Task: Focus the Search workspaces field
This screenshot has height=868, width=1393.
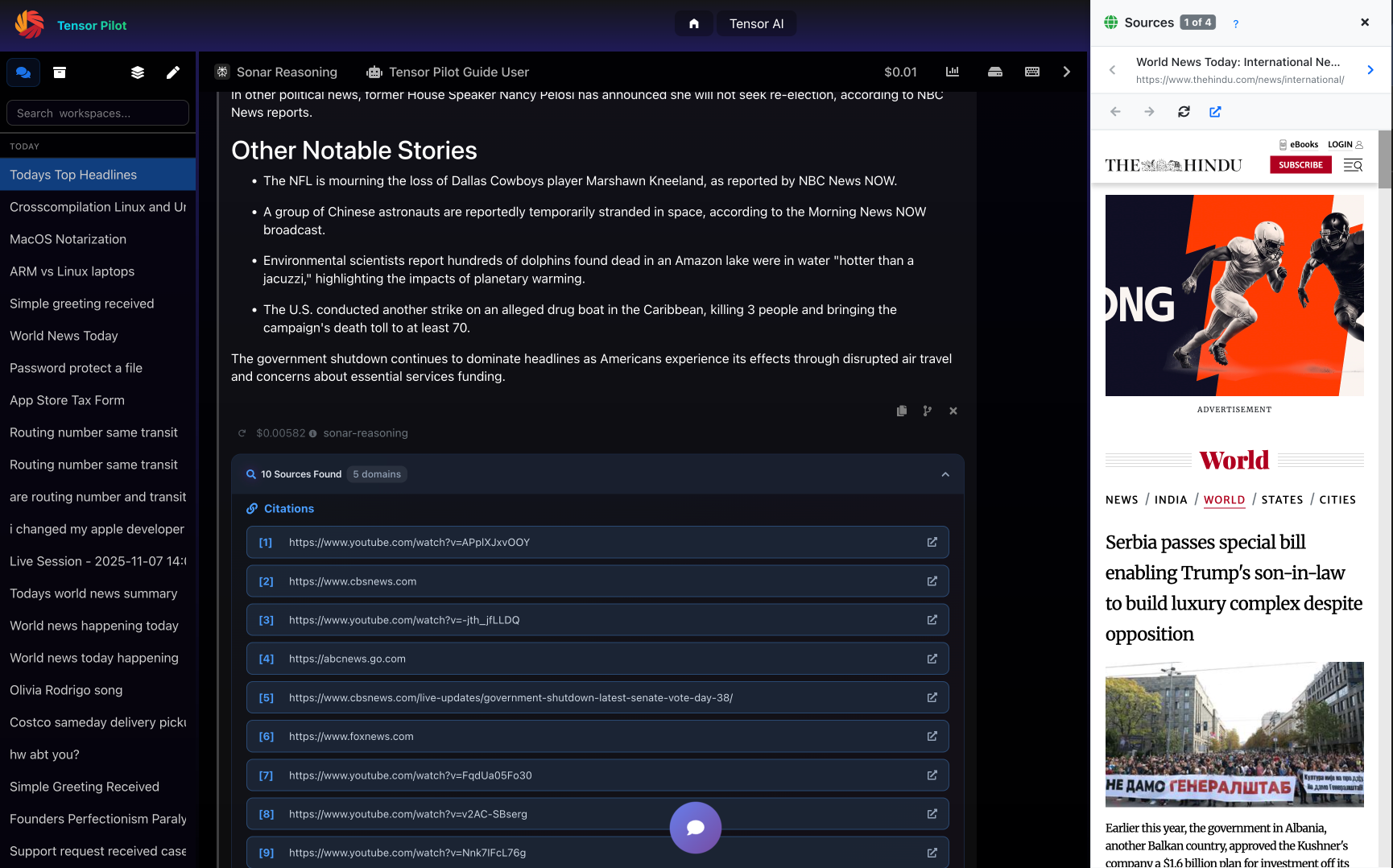Action: (x=97, y=113)
